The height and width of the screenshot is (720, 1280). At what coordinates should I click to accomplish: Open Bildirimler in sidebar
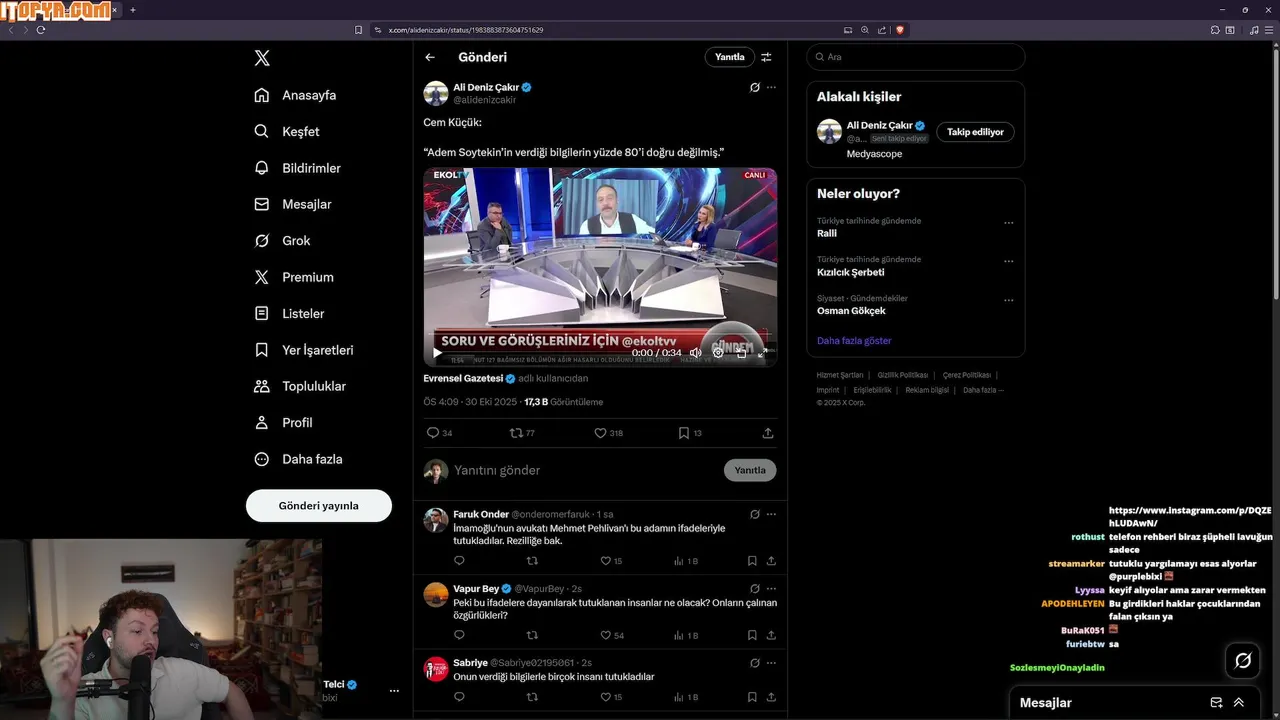[x=297, y=168]
